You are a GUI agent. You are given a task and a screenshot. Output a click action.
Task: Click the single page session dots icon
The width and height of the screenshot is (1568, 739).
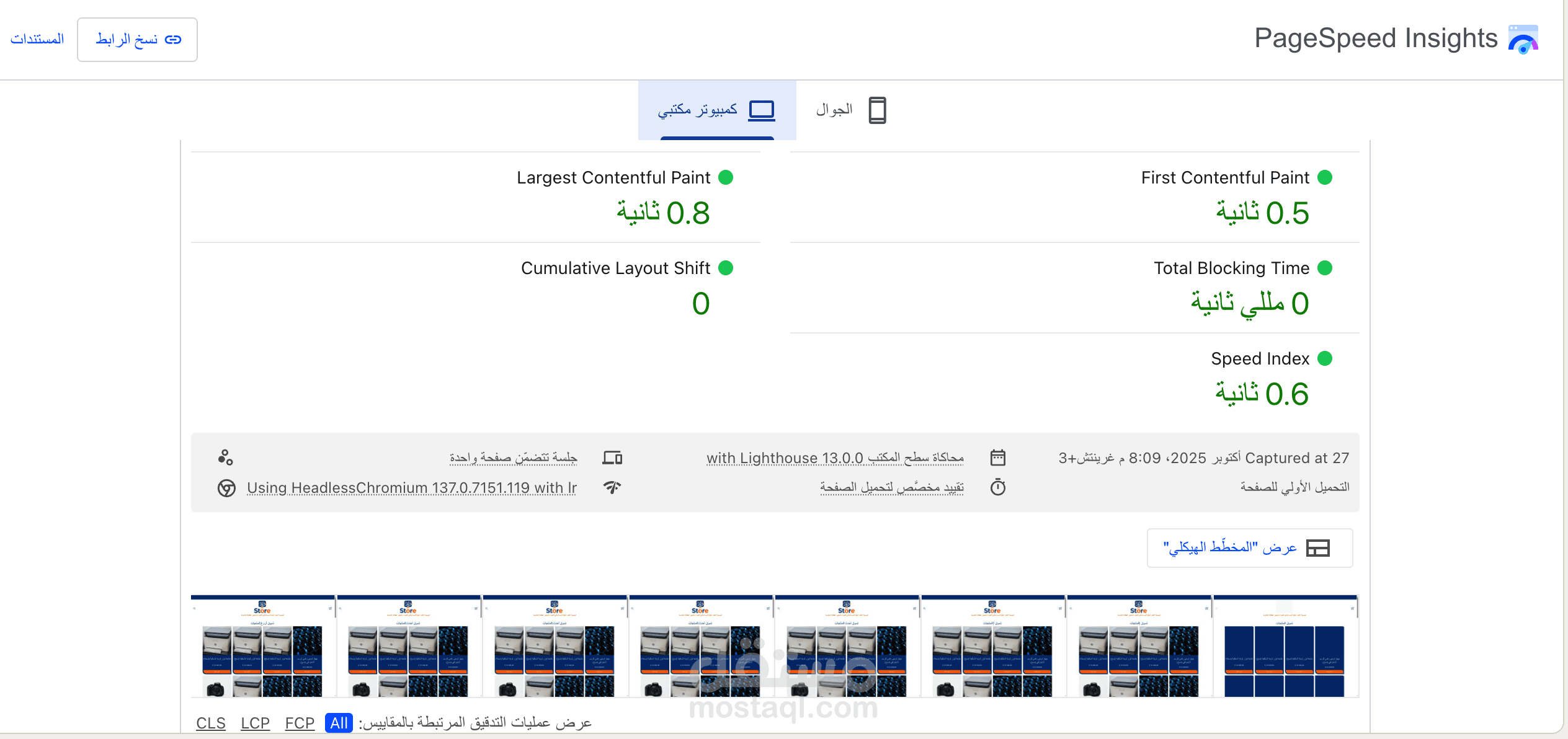225,458
